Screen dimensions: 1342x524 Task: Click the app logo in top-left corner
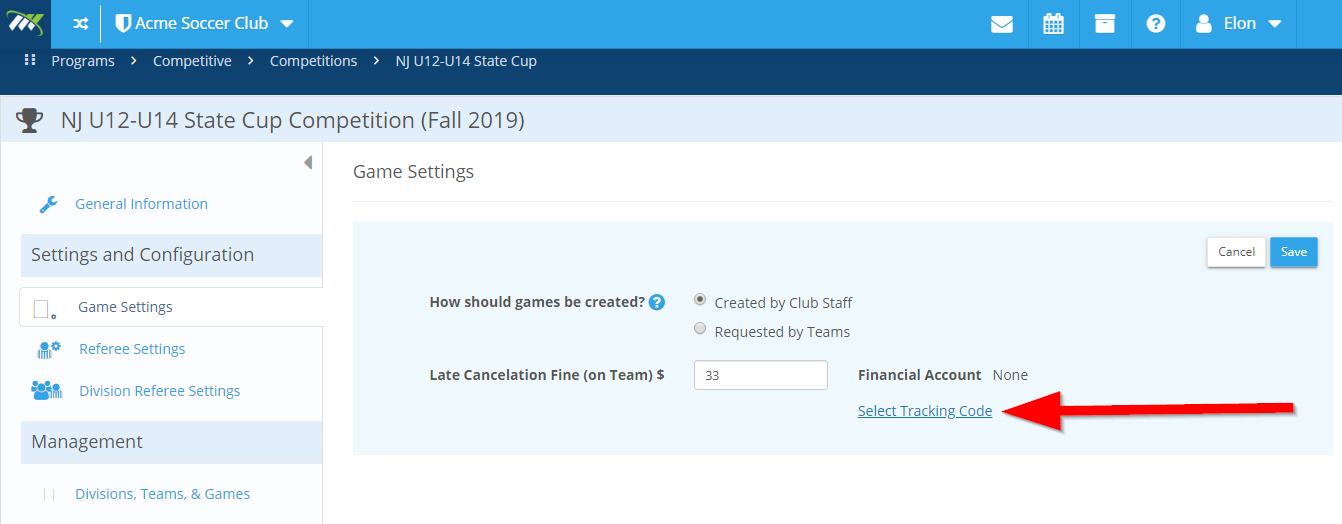25,23
